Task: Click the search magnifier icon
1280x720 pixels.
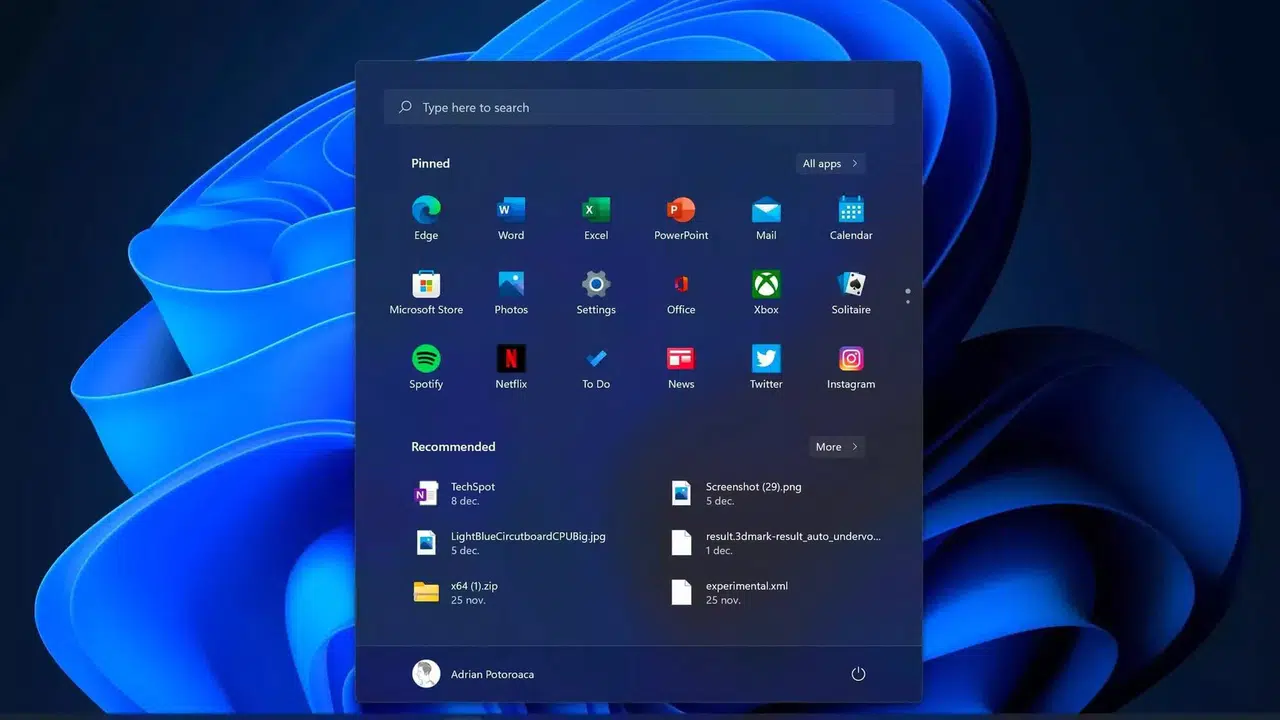Action: tap(405, 107)
